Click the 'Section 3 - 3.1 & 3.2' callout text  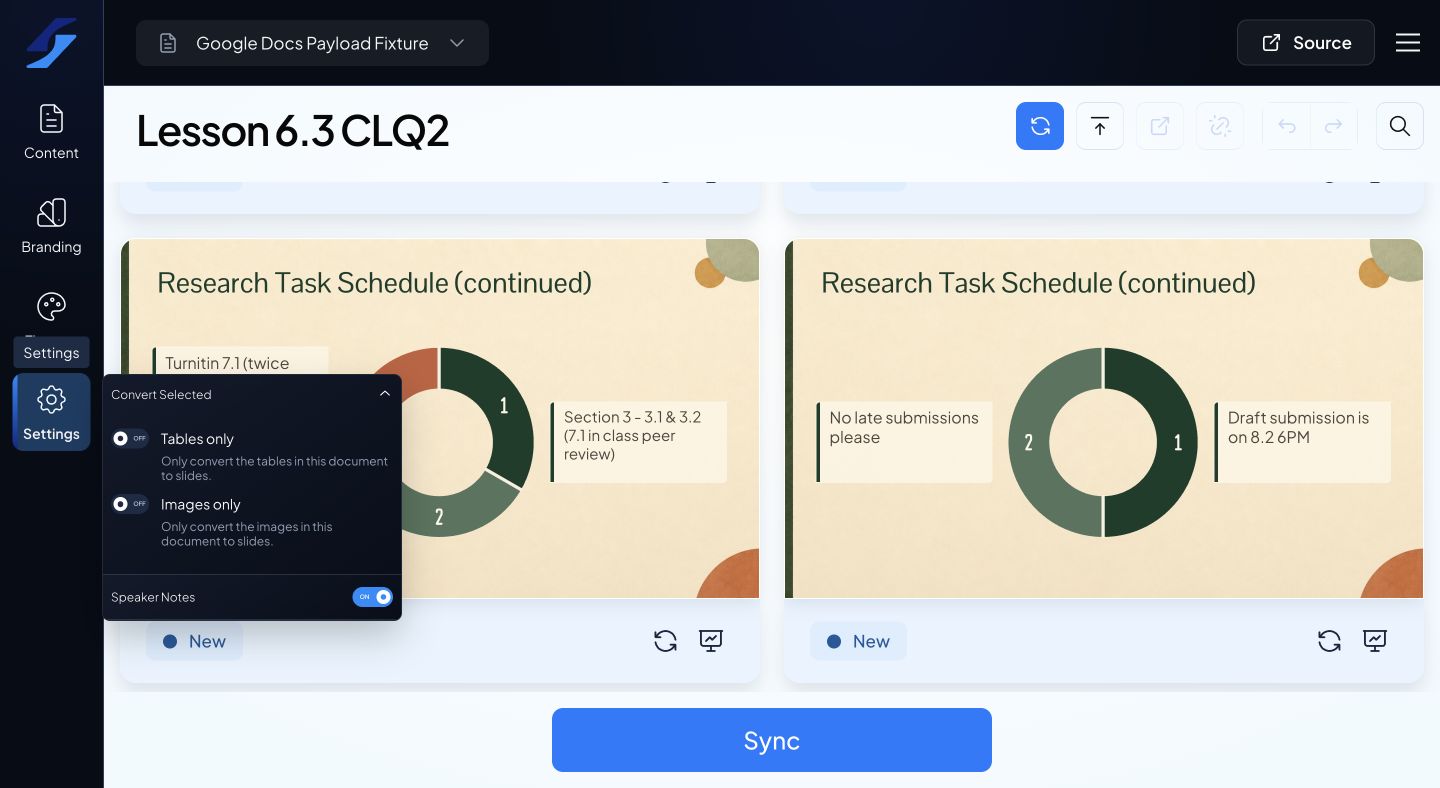(x=632, y=435)
